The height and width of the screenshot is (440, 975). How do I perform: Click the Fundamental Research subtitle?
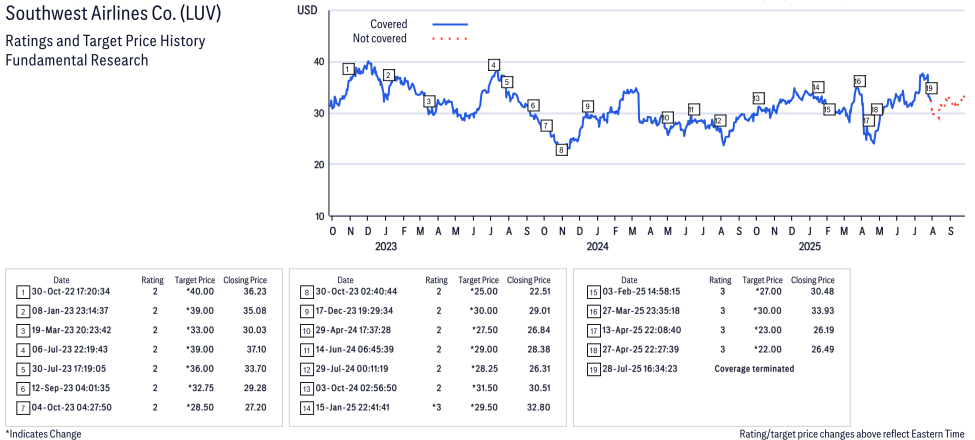click(x=76, y=60)
